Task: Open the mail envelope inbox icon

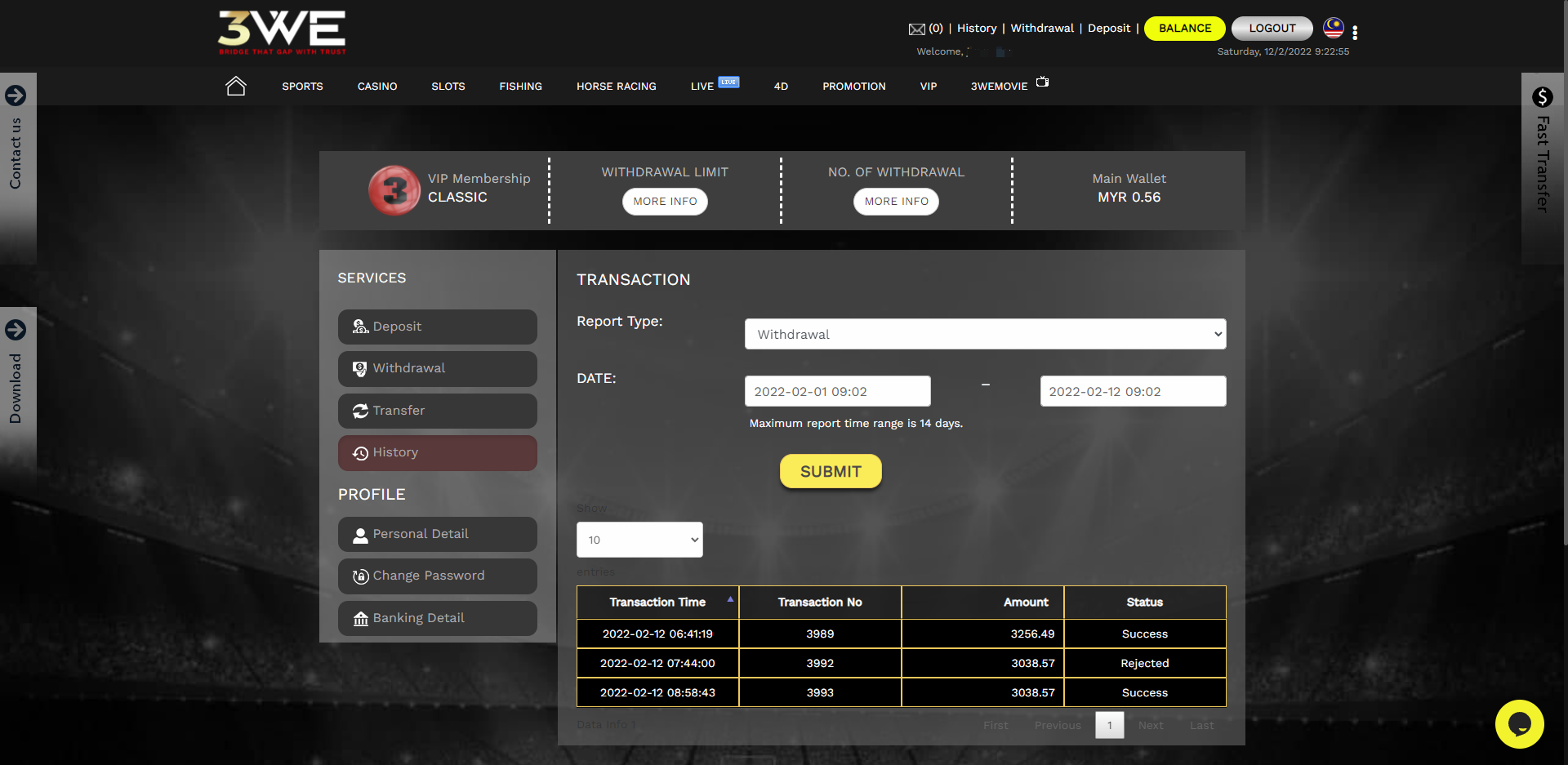Action: (x=916, y=29)
